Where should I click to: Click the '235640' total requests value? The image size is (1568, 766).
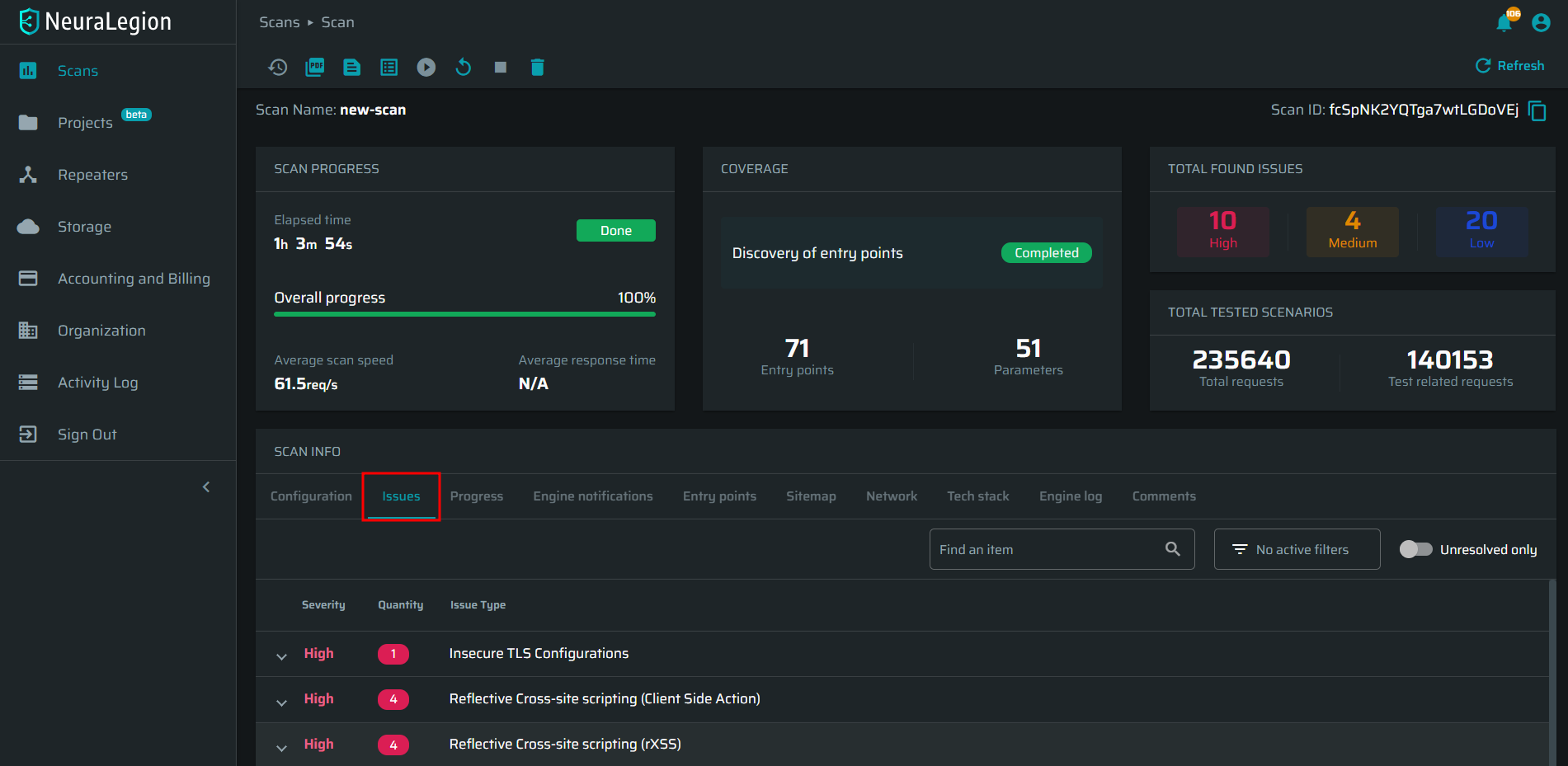tap(1241, 360)
